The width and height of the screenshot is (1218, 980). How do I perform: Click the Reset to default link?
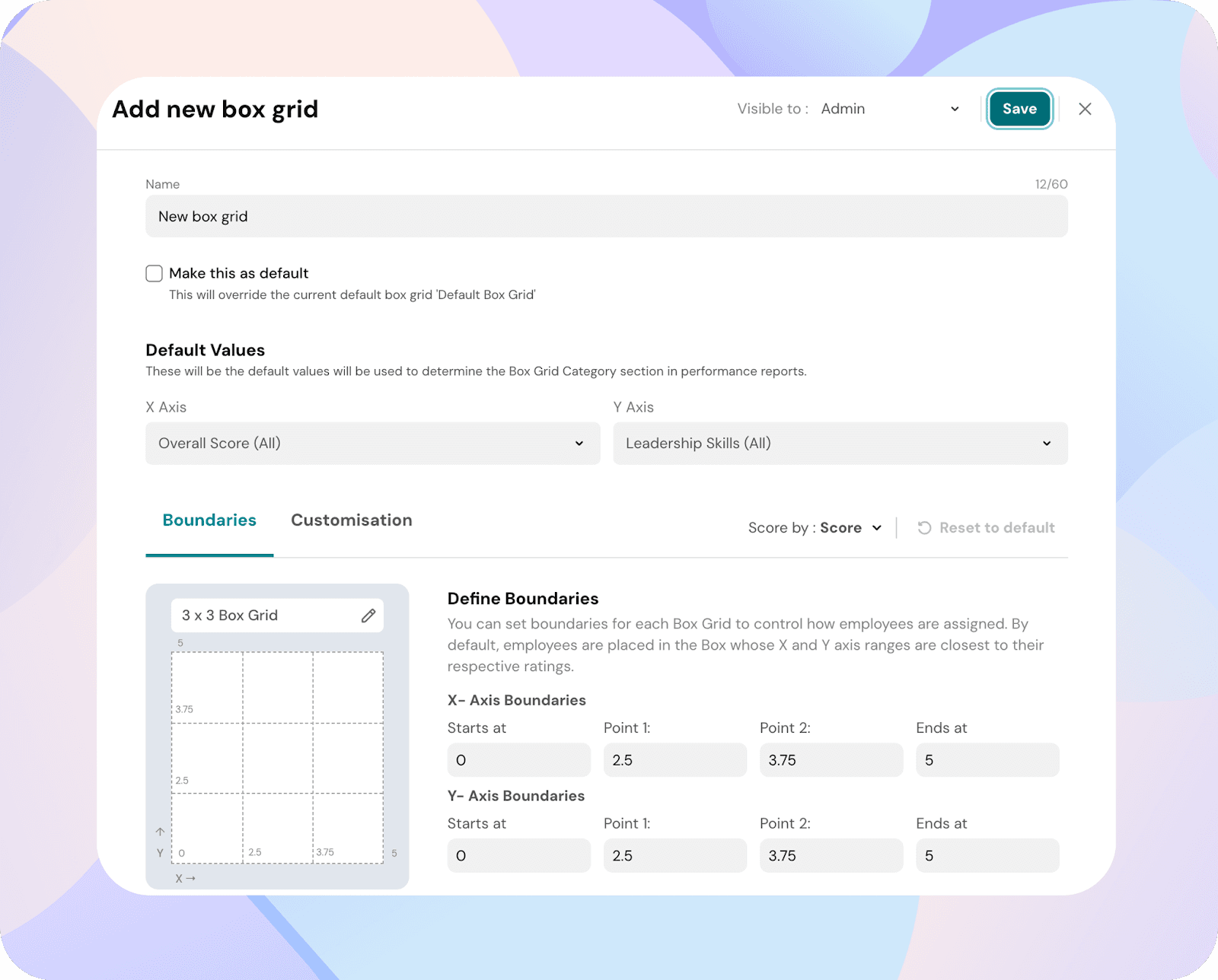point(996,528)
